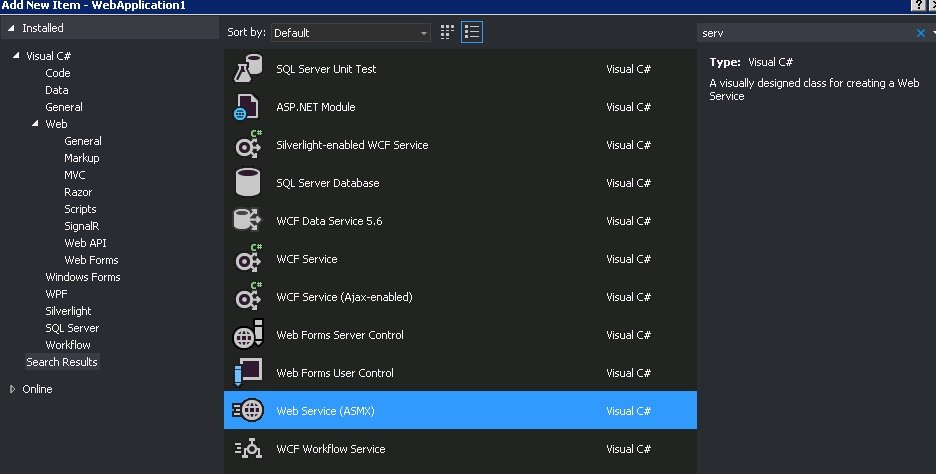Click the SQL Server Database cylinder icon
Viewport: 936px width, 474px height.
point(246,183)
